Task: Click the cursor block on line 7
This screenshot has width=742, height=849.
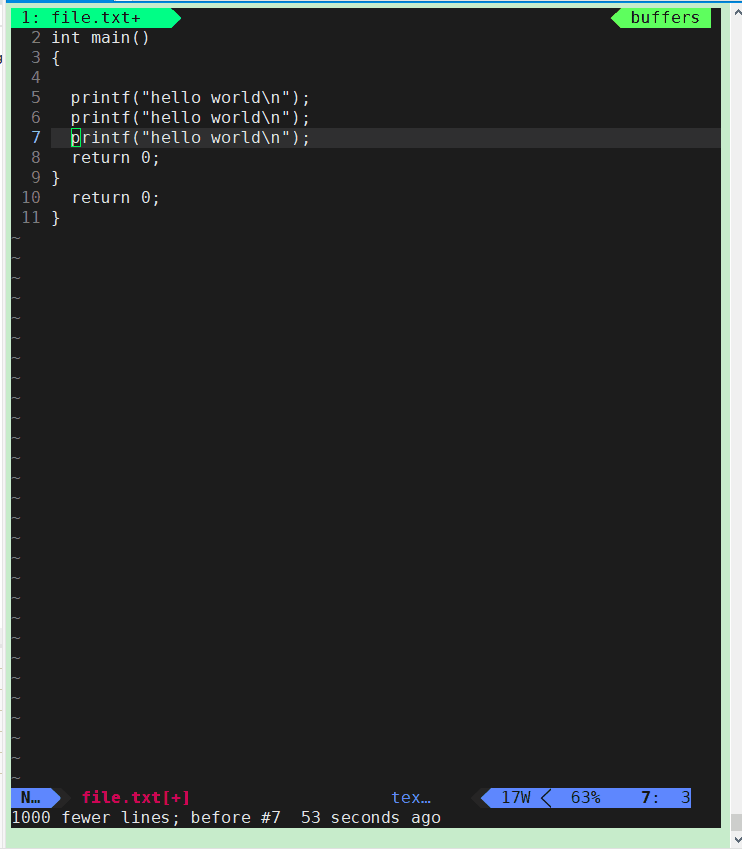Action: tap(76, 138)
